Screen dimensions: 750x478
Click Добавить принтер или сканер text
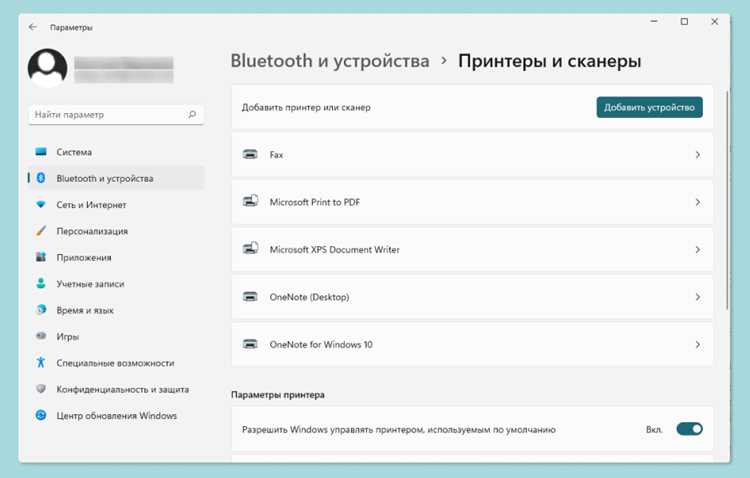pyautogui.click(x=306, y=107)
